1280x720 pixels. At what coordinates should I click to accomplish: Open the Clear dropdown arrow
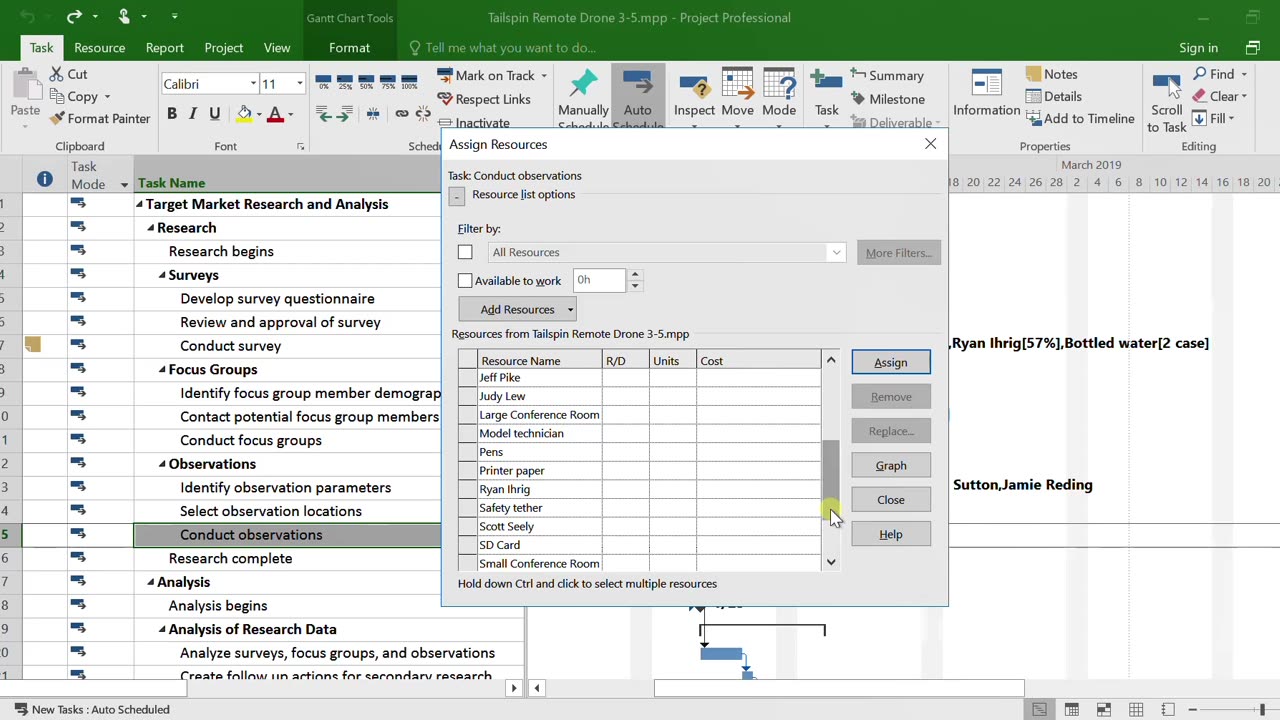click(x=1244, y=96)
